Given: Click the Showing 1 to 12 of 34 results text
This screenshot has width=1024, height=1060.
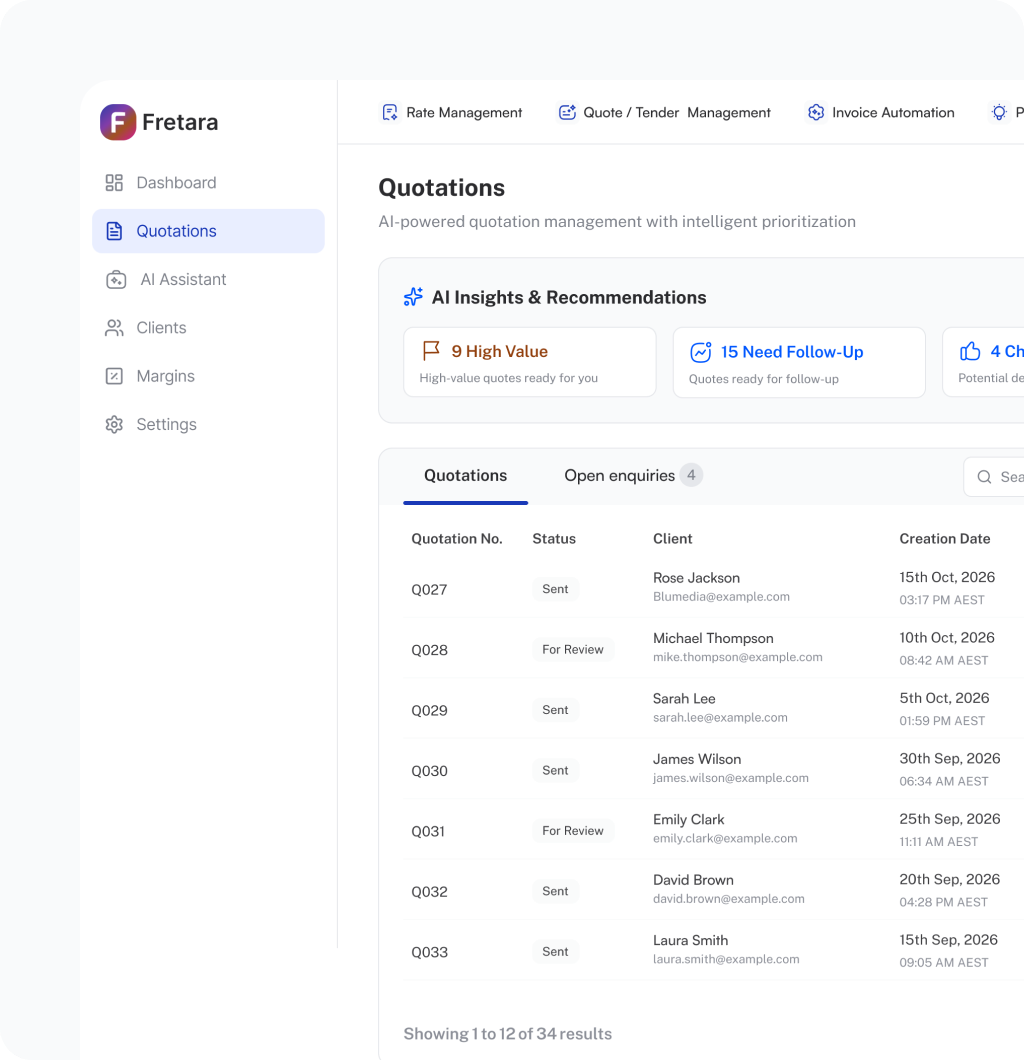Looking at the screenshot, I should (508, 1034).
